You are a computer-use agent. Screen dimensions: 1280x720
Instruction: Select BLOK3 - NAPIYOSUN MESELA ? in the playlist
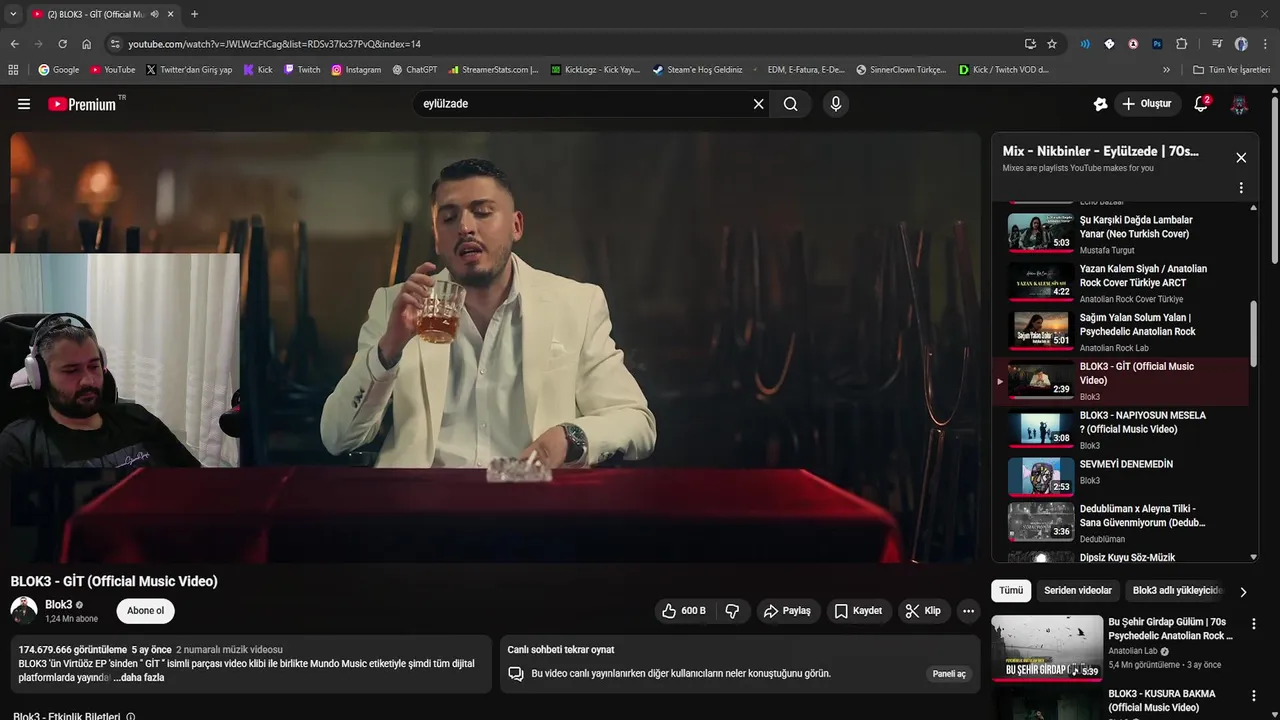click(x=1120, y=429)
